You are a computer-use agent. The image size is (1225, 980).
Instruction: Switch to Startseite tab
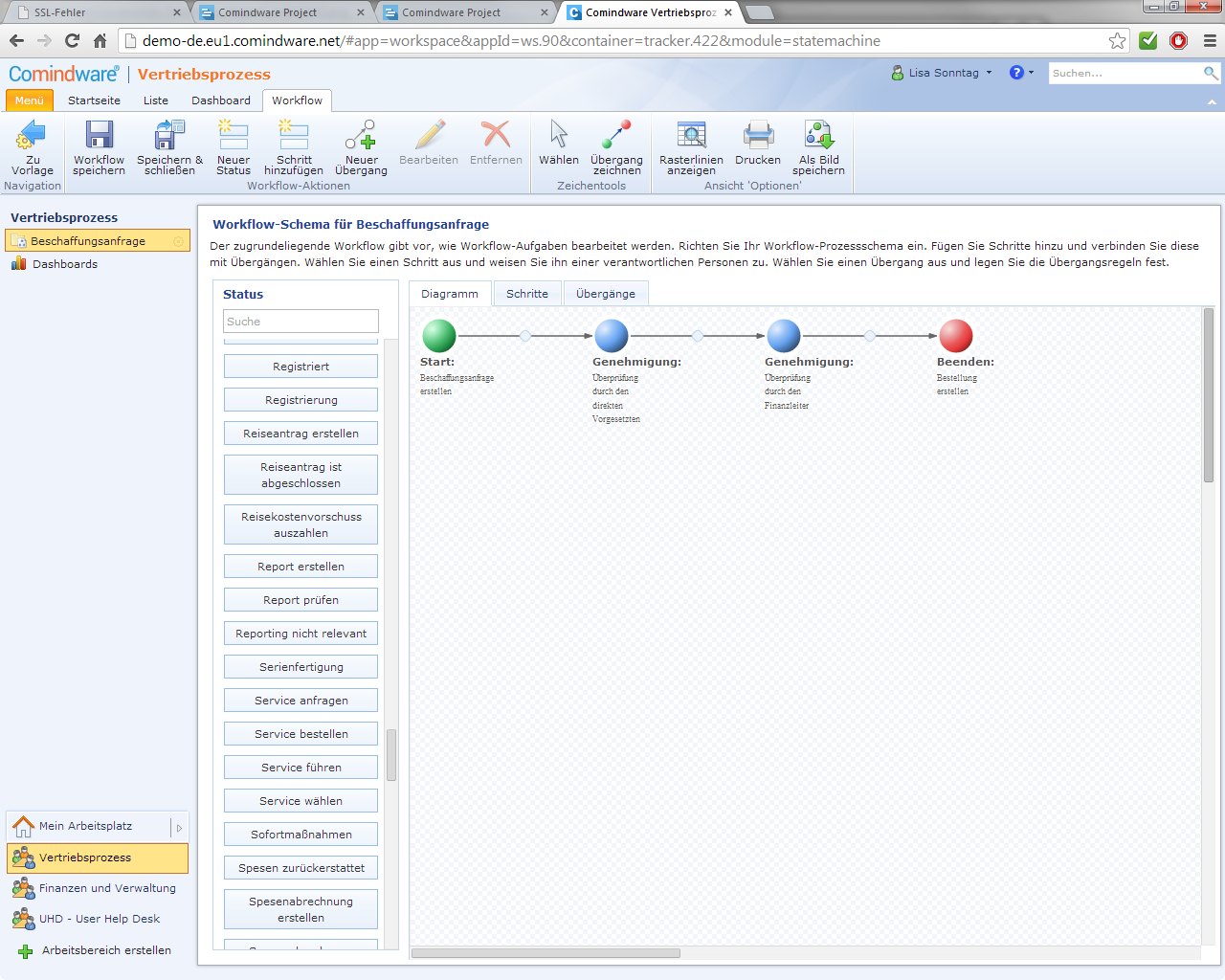(94, 100)
